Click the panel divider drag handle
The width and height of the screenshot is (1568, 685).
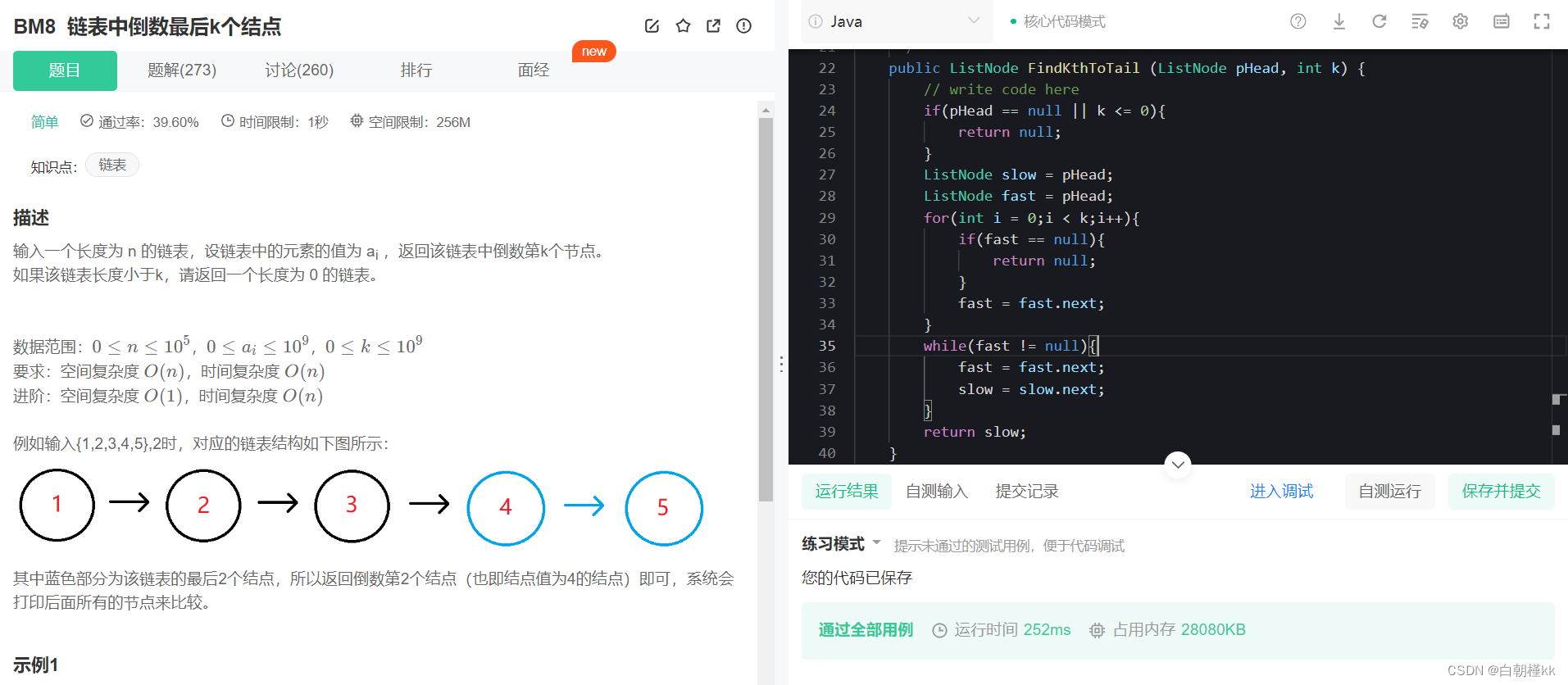[781, 364]
